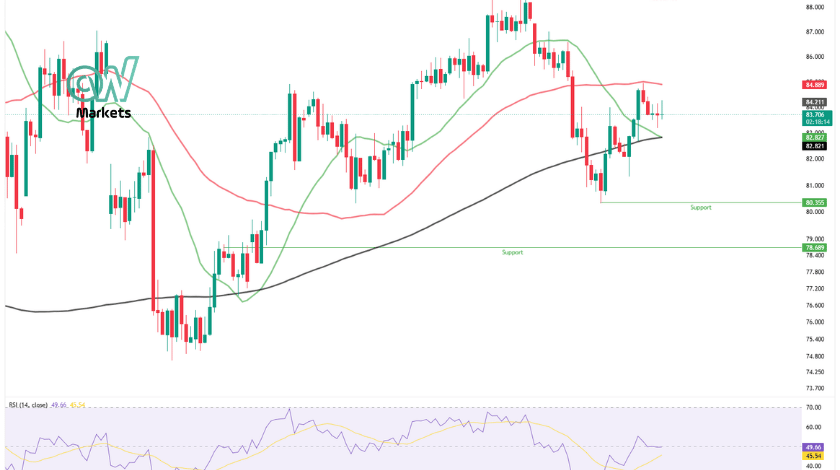This screenshot has height=470, width=840.
Task: Select the yellow 45.54 RSI axis tag
Action: 813,456
